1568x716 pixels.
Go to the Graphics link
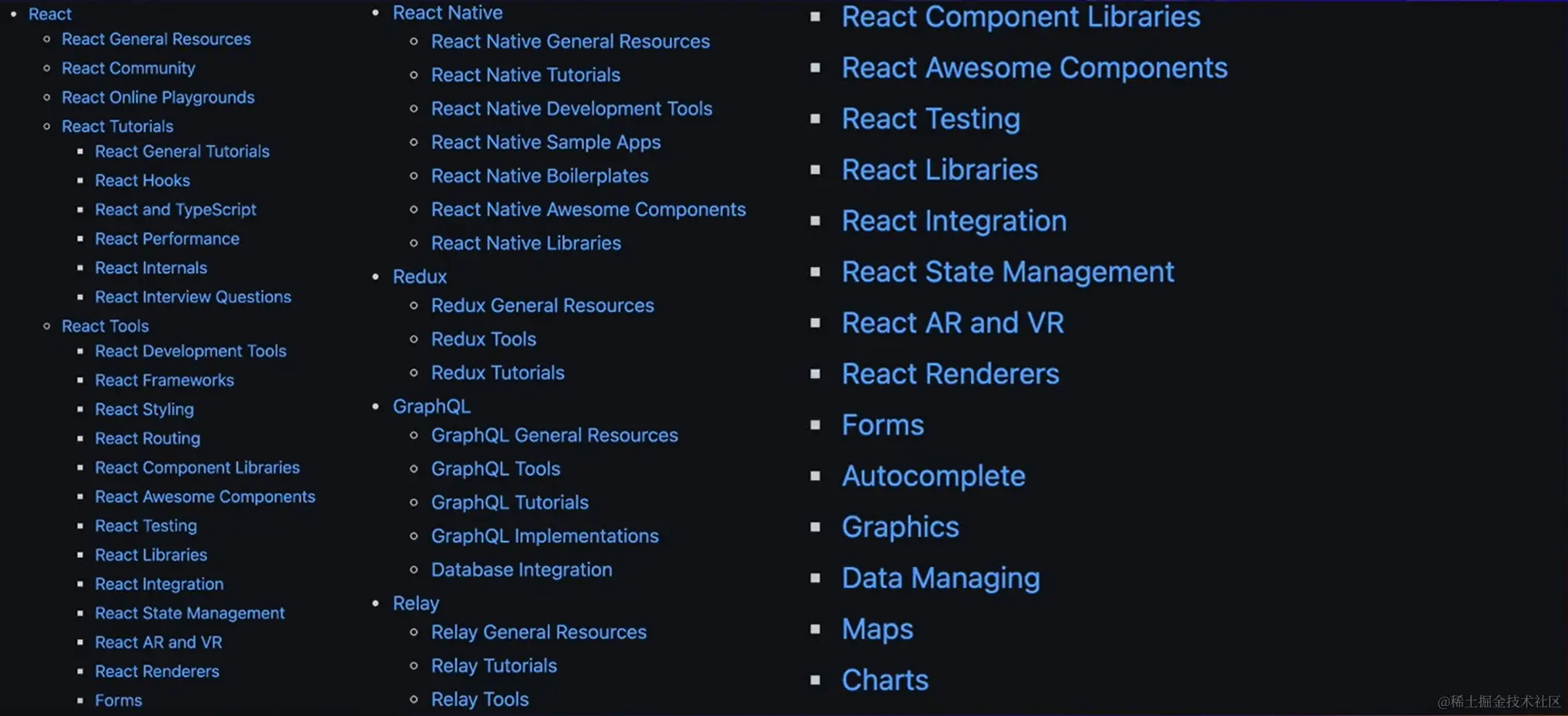[900, 527]
